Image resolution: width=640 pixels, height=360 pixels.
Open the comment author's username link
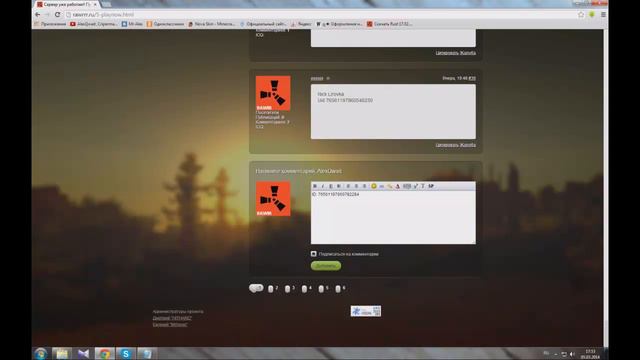(317, 78)
